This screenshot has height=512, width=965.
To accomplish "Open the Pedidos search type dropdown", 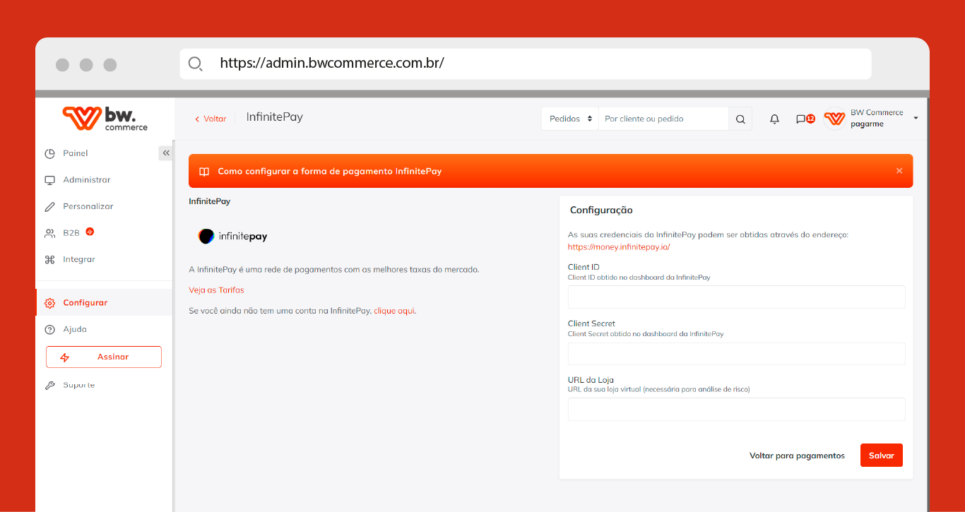I will coord(570,119).
